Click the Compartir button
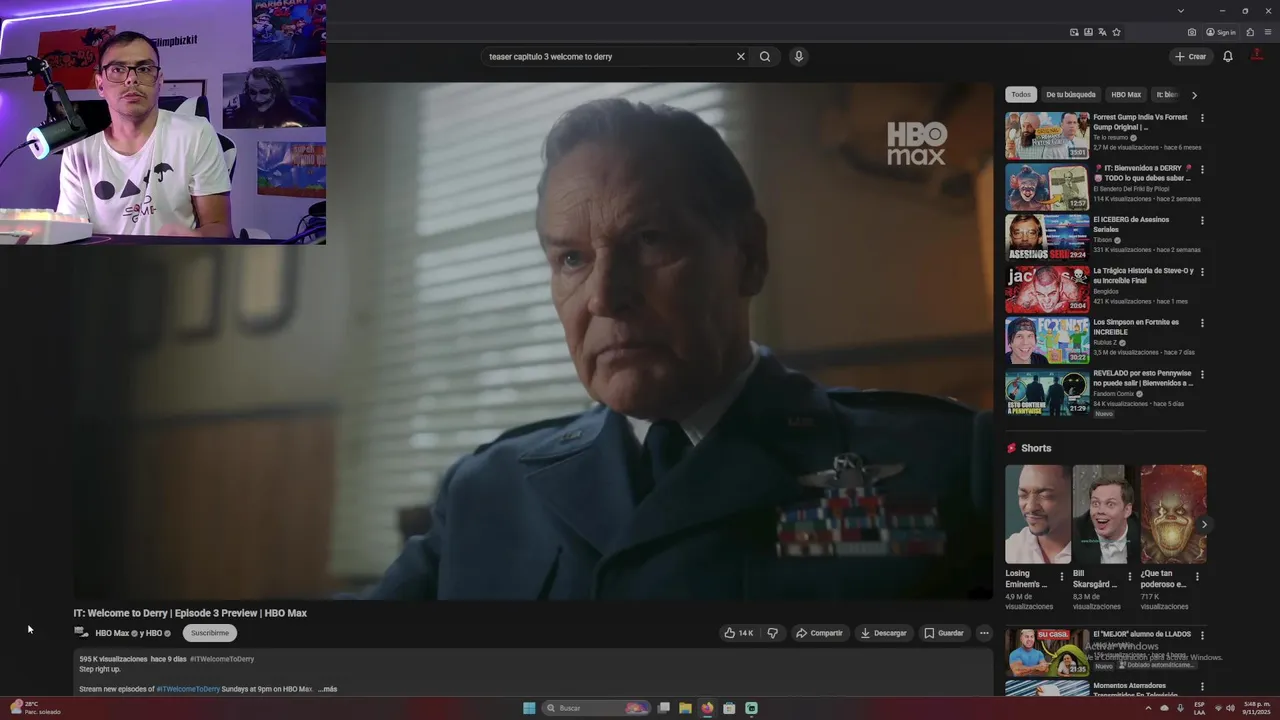Image resolution: width=1280 pixels, height=720 pixels. click(819, 633)
